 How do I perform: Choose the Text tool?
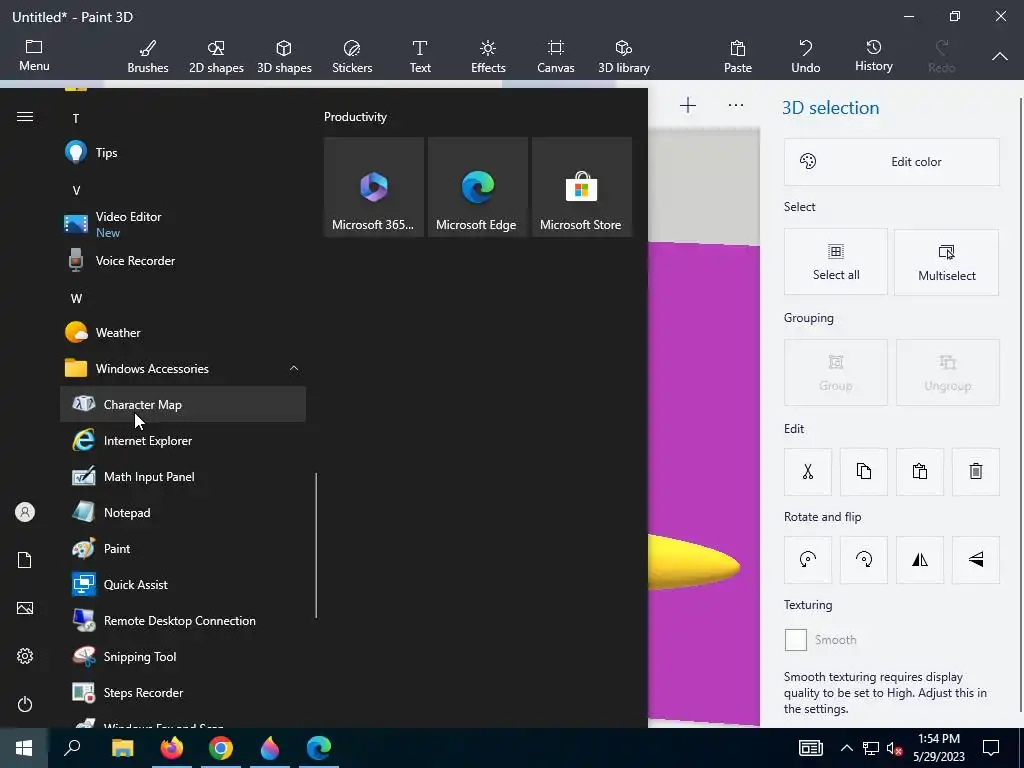click(x=420, y=56)
